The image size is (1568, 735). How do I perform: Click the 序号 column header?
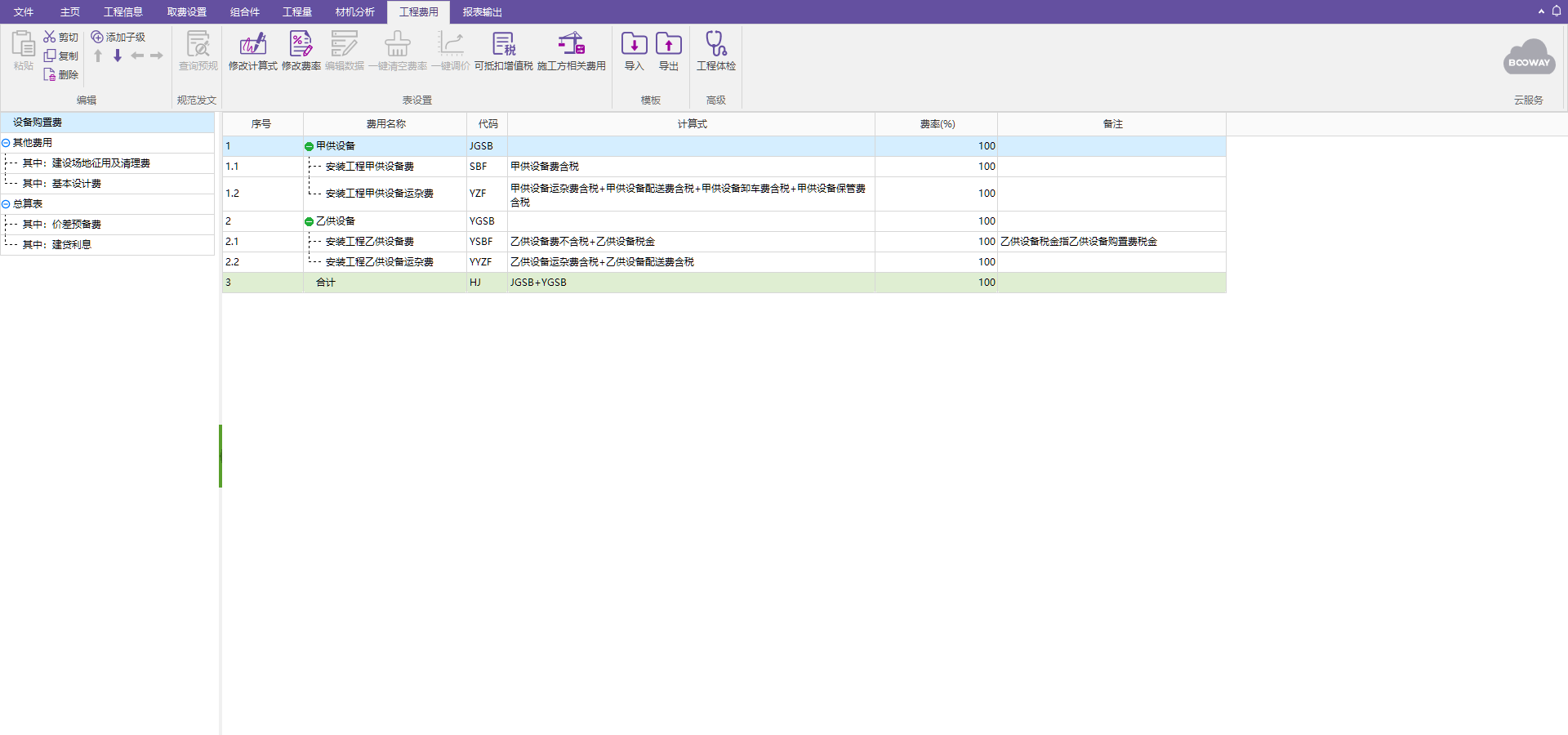(x=262, y=124)
